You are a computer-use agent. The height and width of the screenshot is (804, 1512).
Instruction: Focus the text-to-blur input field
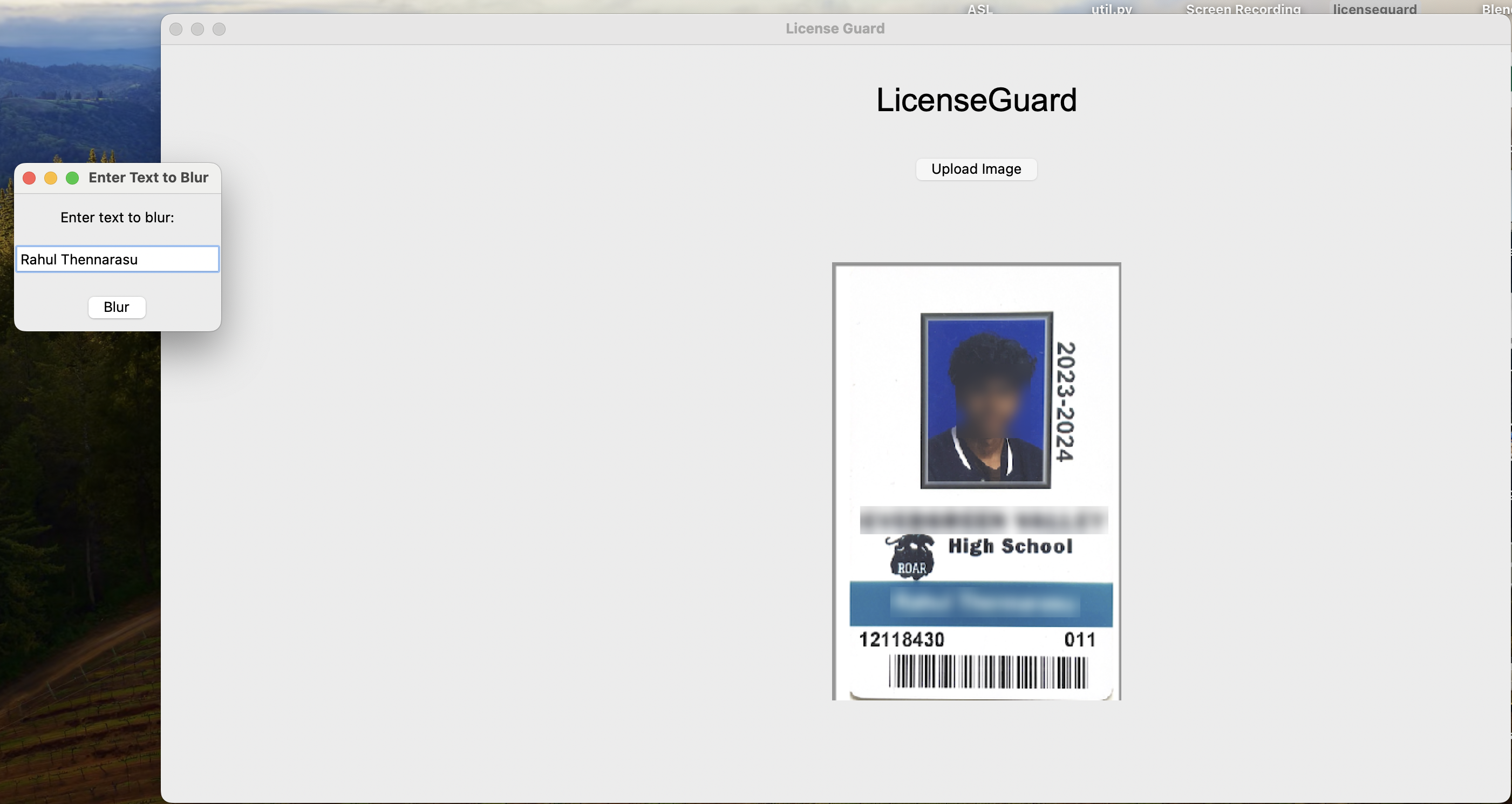coord(118,260)
